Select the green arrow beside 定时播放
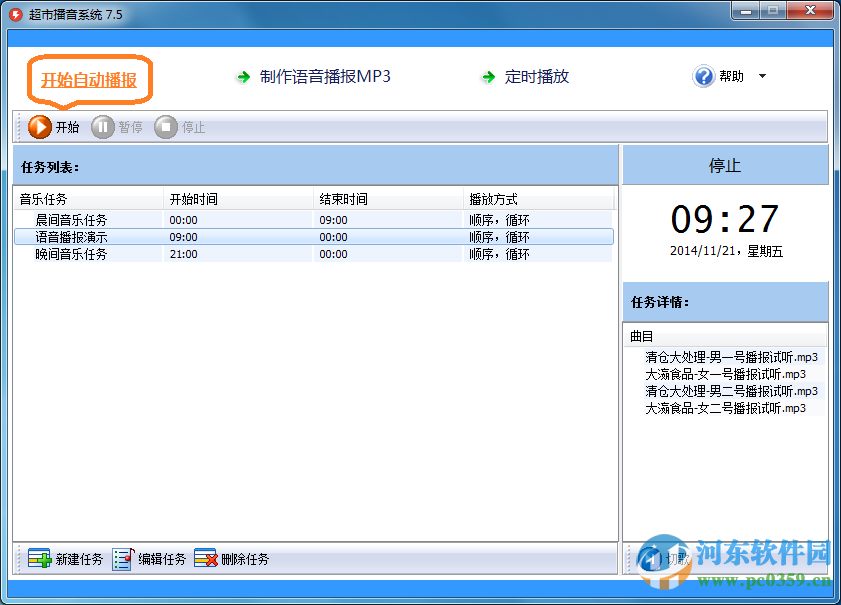841x605 pixels. click(x=488, y=76)
